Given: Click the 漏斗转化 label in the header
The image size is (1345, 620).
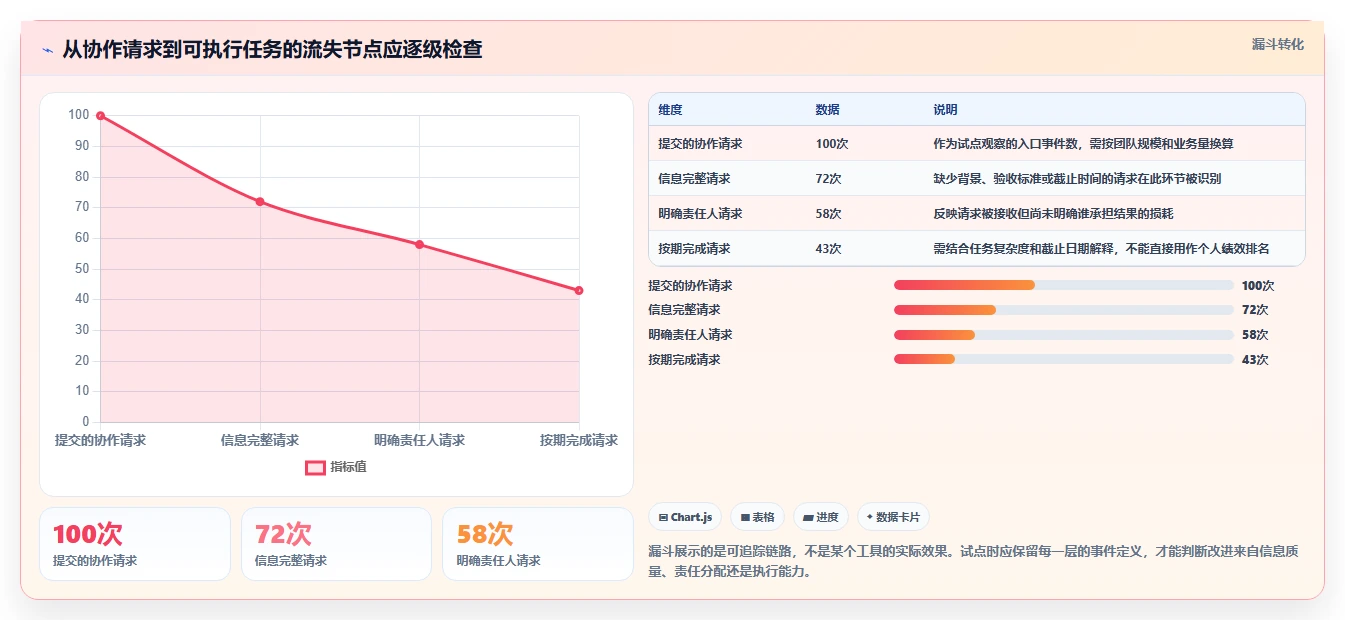Looking at the screenshot, I should [x=1278, y=44].
